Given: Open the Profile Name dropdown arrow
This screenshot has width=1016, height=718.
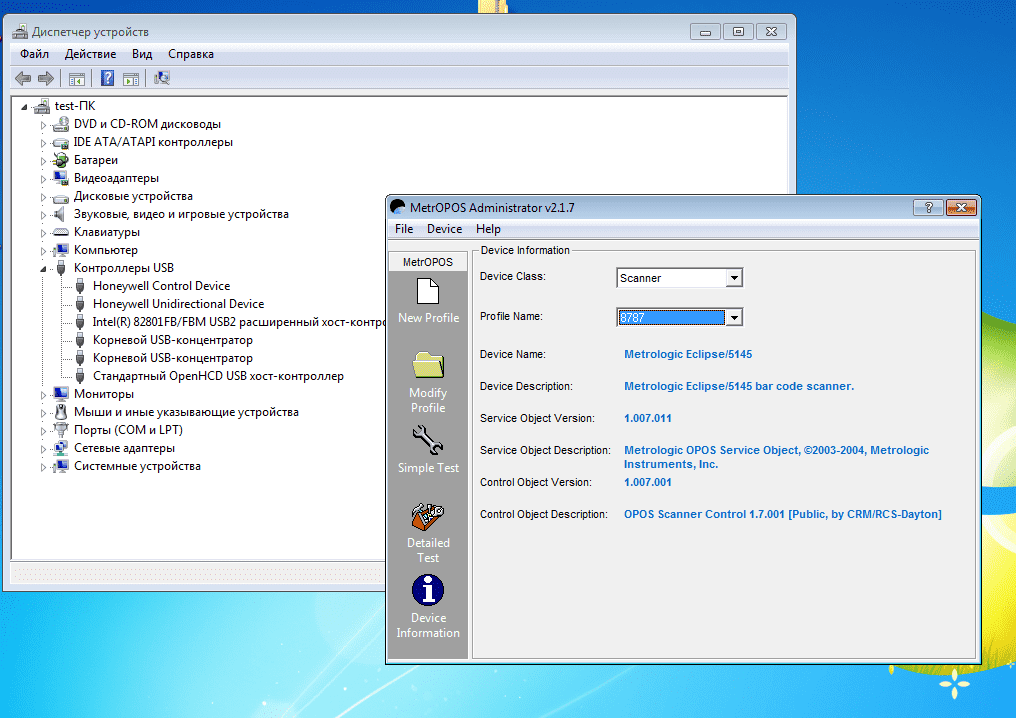Looking at the screenshot, I should (x=733, y=318).
